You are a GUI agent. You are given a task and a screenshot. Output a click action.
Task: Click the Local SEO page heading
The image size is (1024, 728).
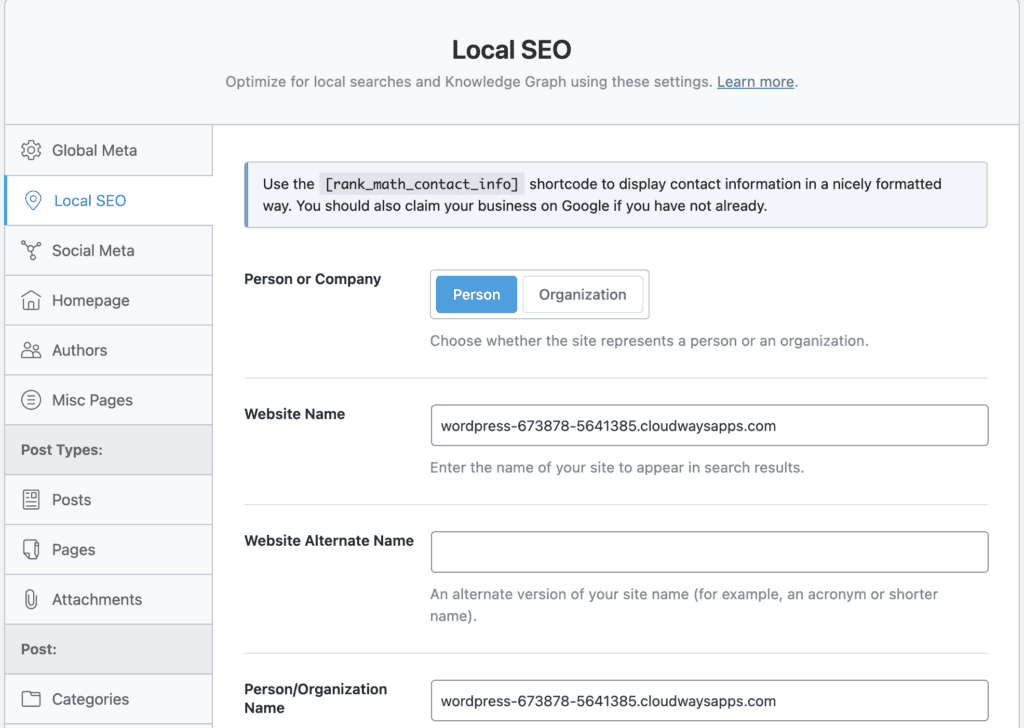(x=511, y=50)
